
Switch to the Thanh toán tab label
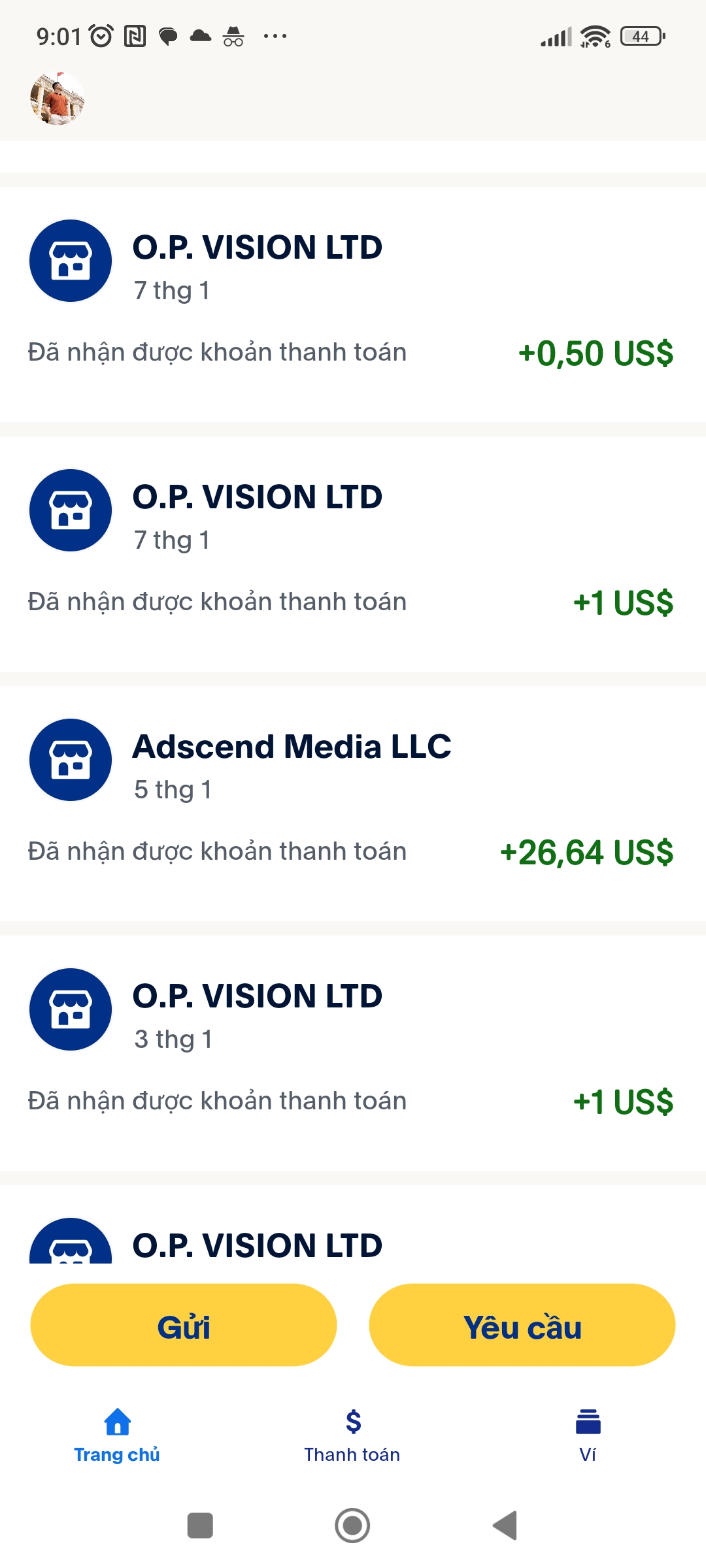352,1455
